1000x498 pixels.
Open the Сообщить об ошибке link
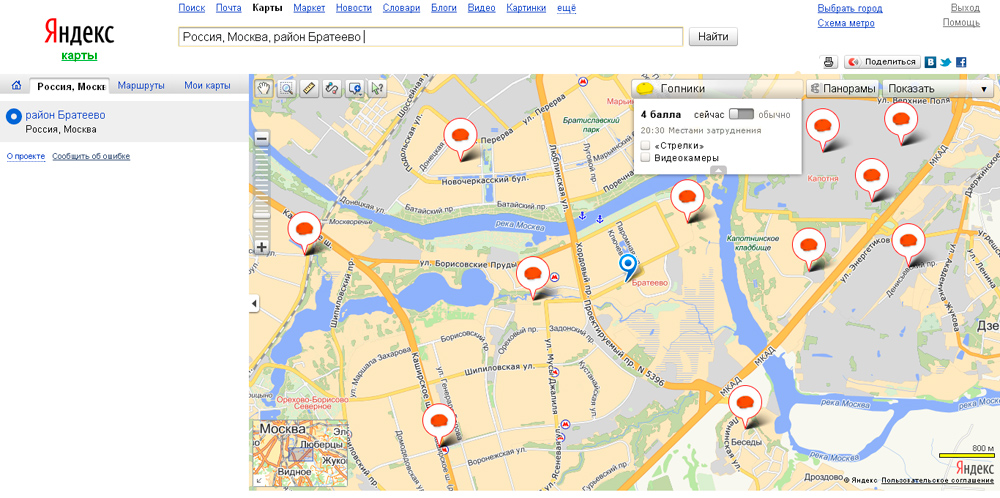[91, 156]
